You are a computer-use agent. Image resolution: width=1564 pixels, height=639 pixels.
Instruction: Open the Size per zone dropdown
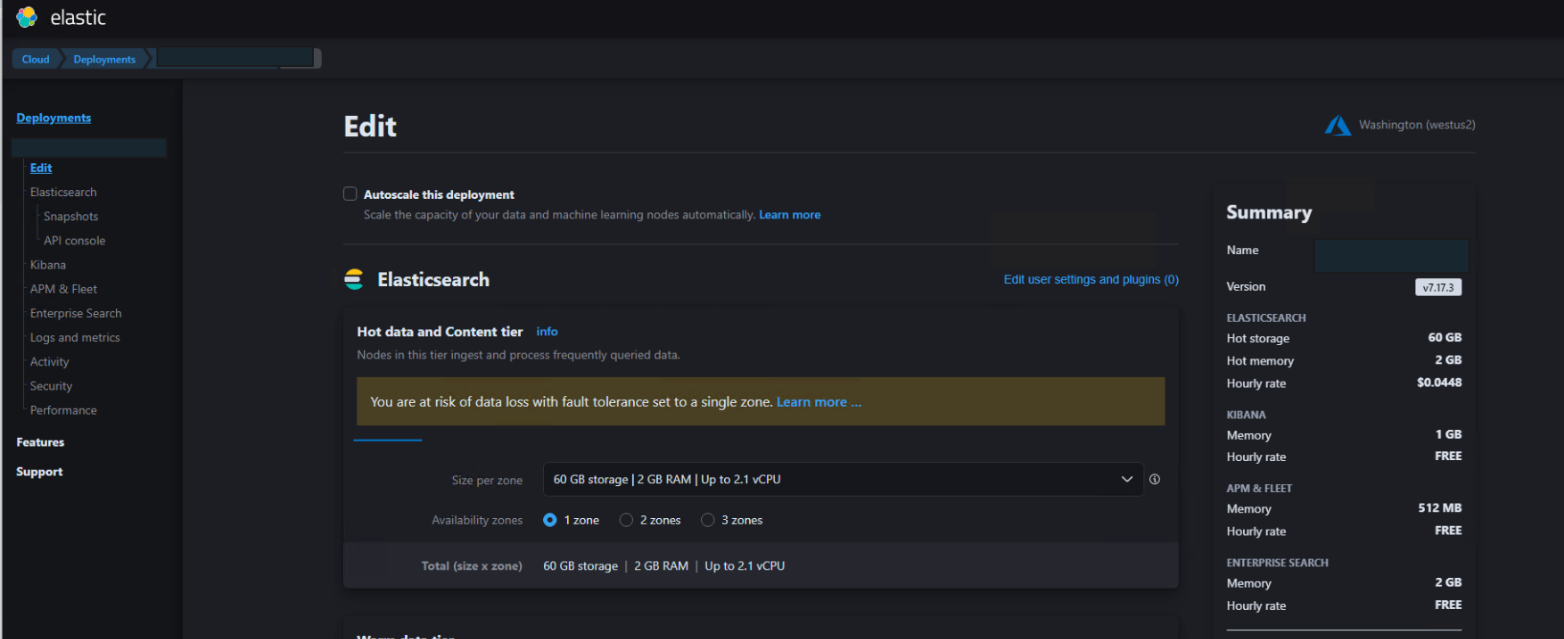point(843,479)
